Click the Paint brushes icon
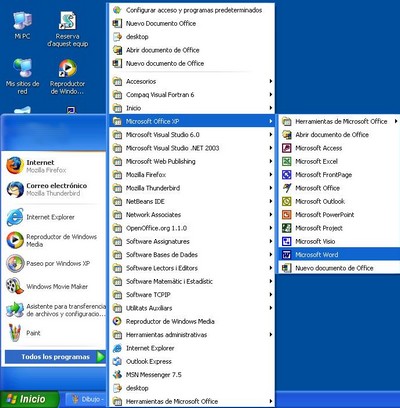Screen dimensions: 400x408 [15, 333]
